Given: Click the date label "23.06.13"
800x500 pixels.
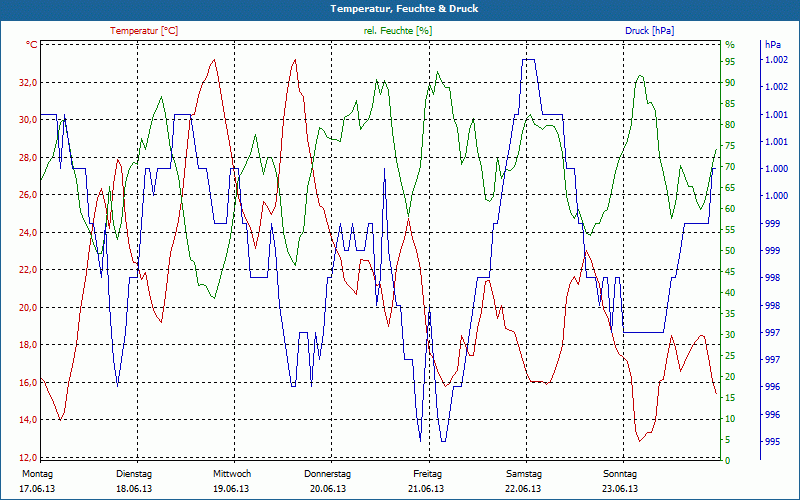Looking at the screenshot, I should (x=620, y=489).
